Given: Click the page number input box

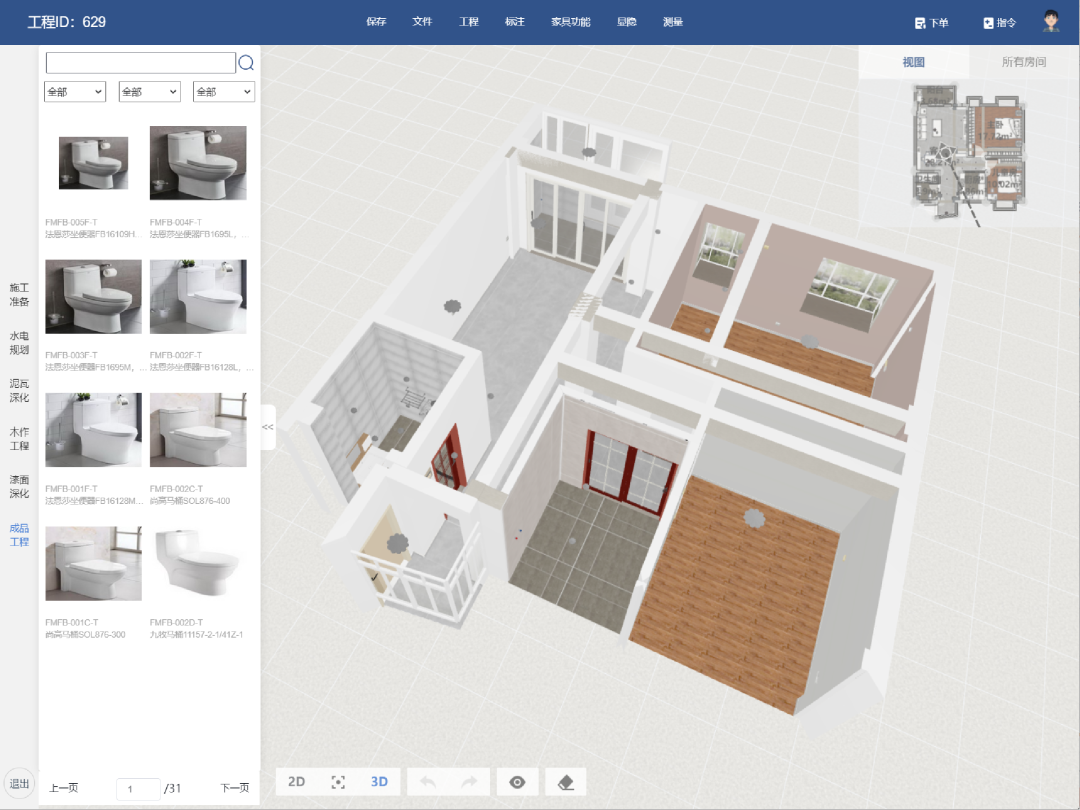Looking at the screenshot, I should [138, 789].
